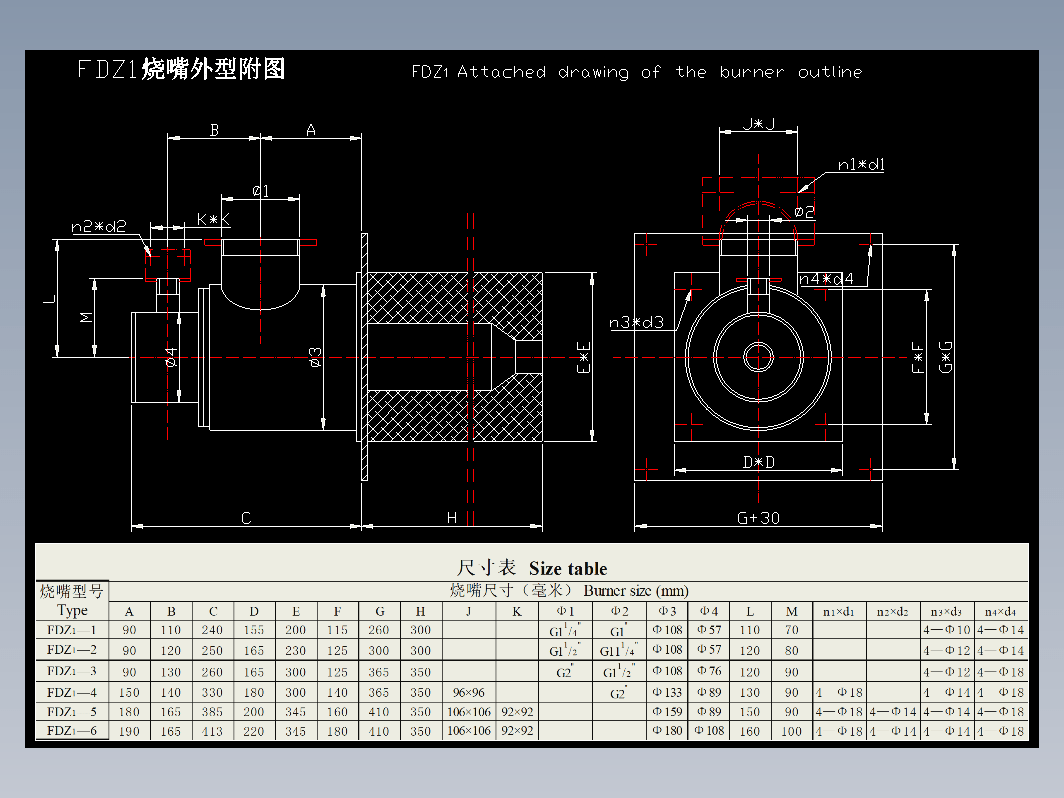Select the 'n3*d3' annotation in the front view

[636, 322]
